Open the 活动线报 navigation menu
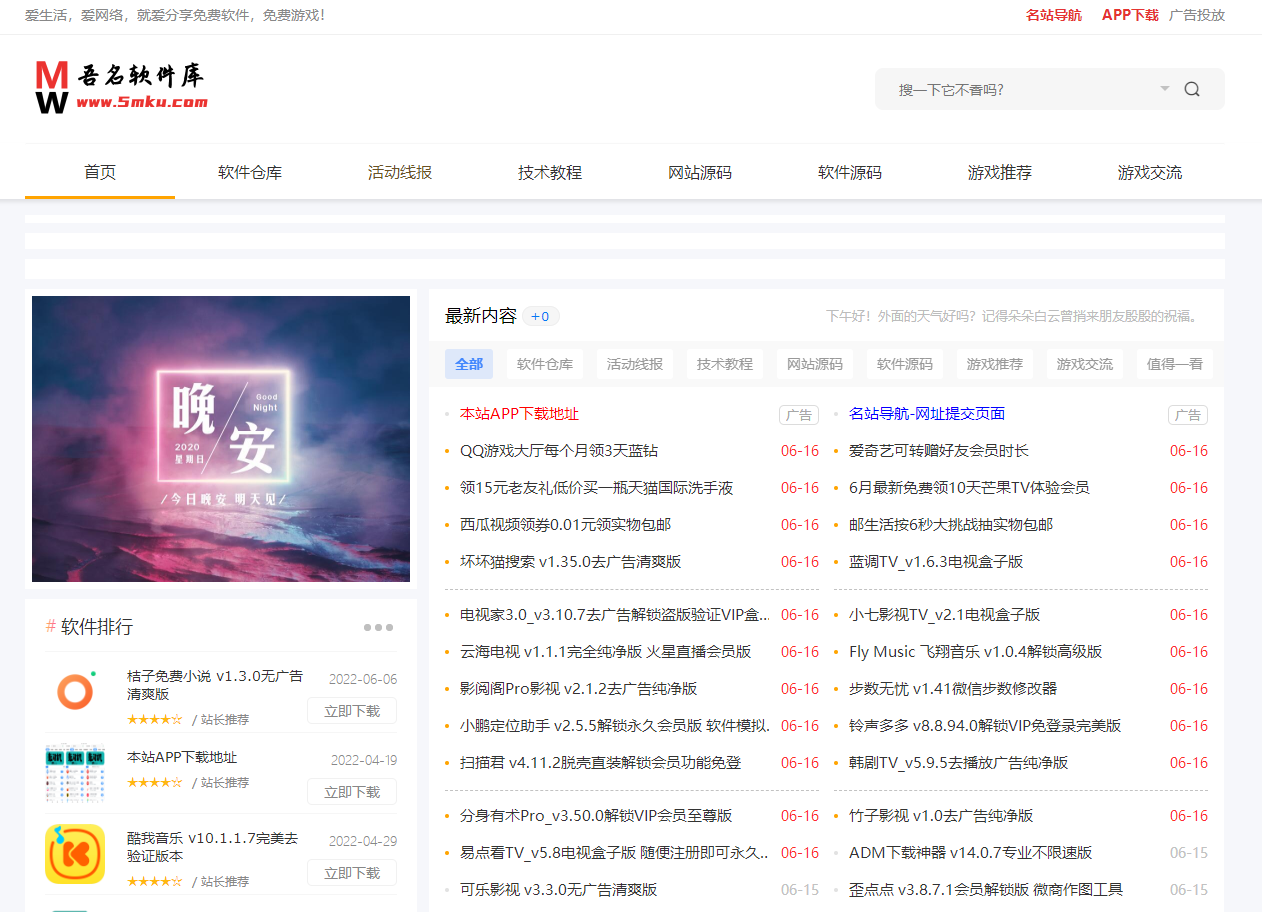Screen dimensions: 1262x912 400,172
